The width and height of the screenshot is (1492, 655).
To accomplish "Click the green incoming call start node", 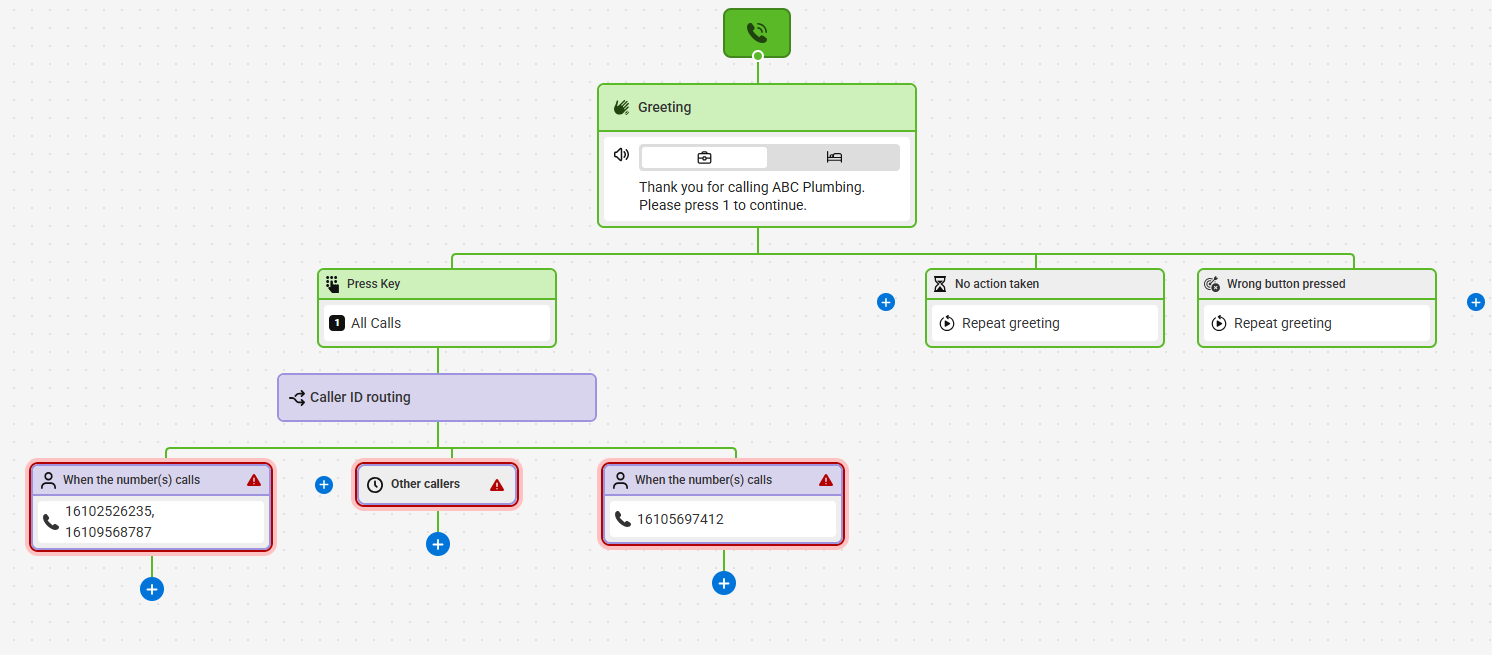I will point(757,32).
